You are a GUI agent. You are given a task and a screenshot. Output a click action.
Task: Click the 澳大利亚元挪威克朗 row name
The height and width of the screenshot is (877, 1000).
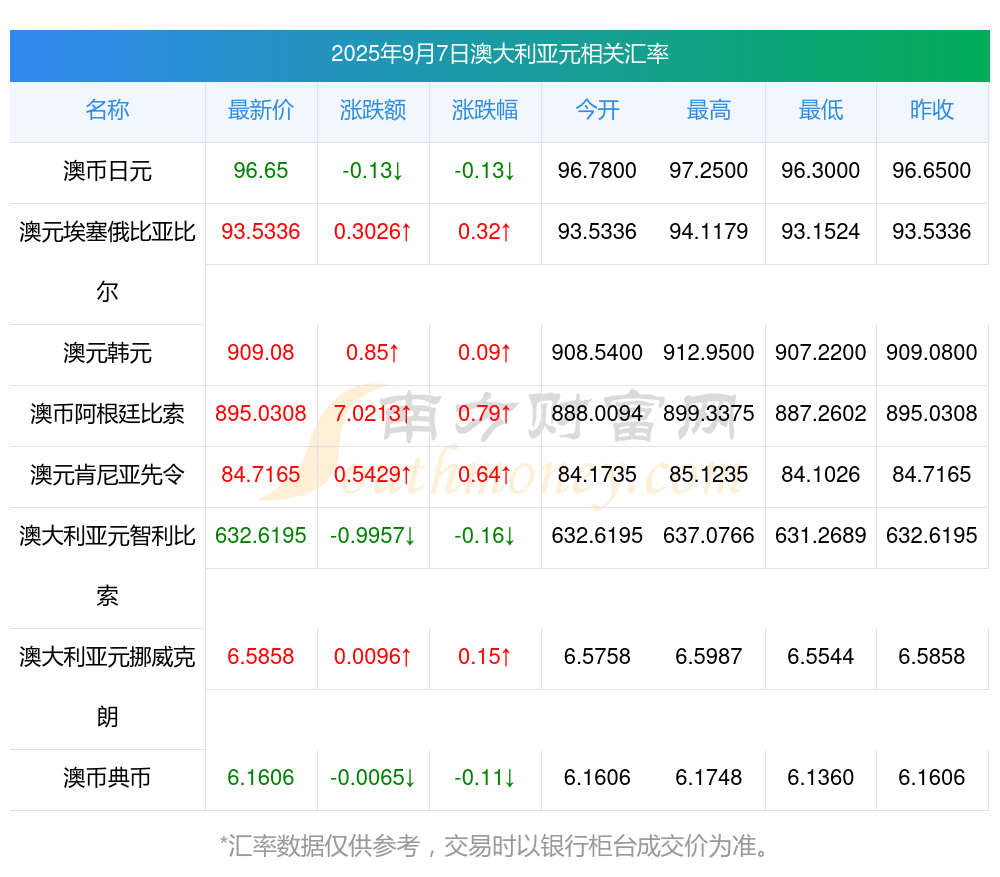point(107,687)
